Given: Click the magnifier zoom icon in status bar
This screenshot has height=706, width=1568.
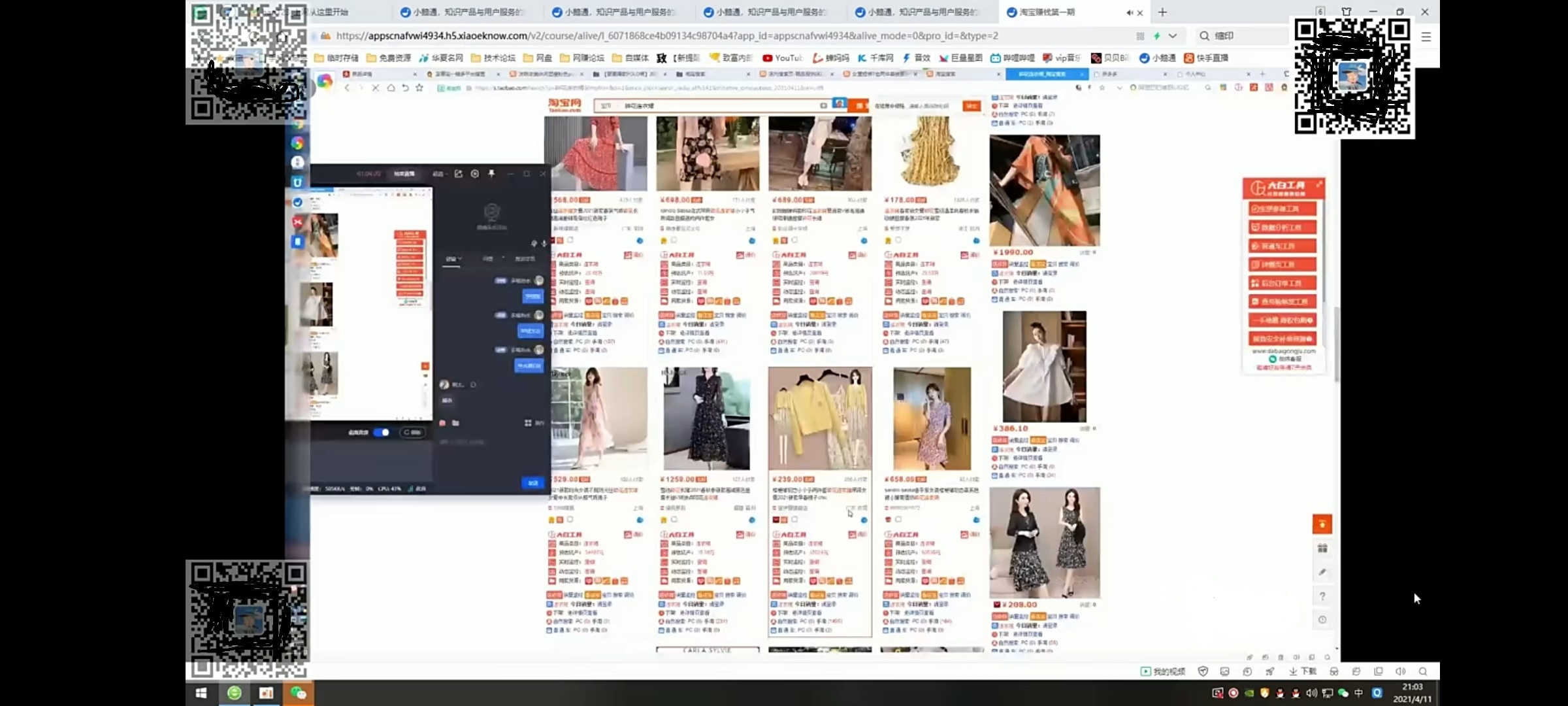Looking at the screenshot, I should [x=1422, y=671].
